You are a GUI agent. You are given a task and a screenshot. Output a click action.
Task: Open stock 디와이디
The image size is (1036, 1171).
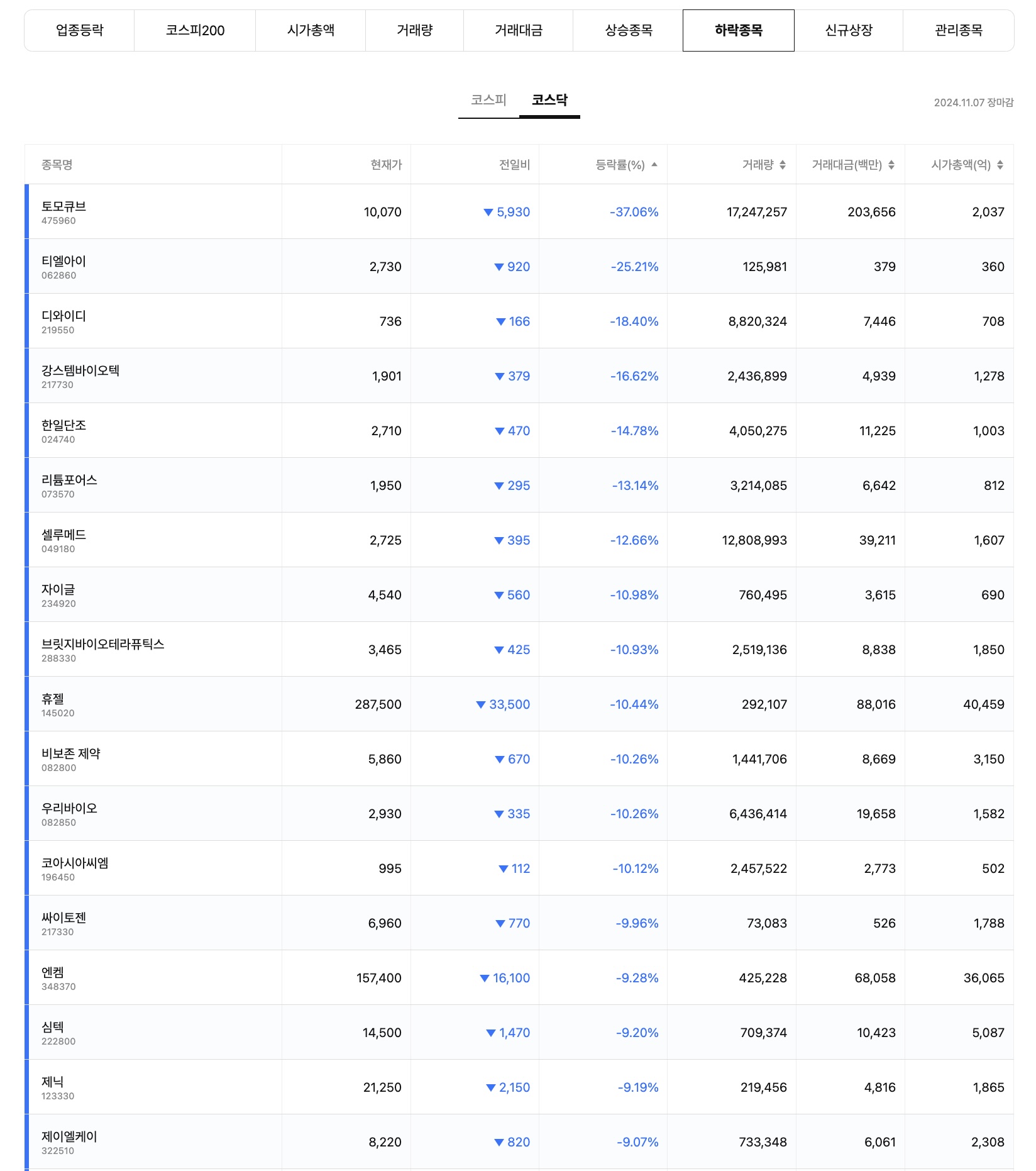click(x=63, y=316)
